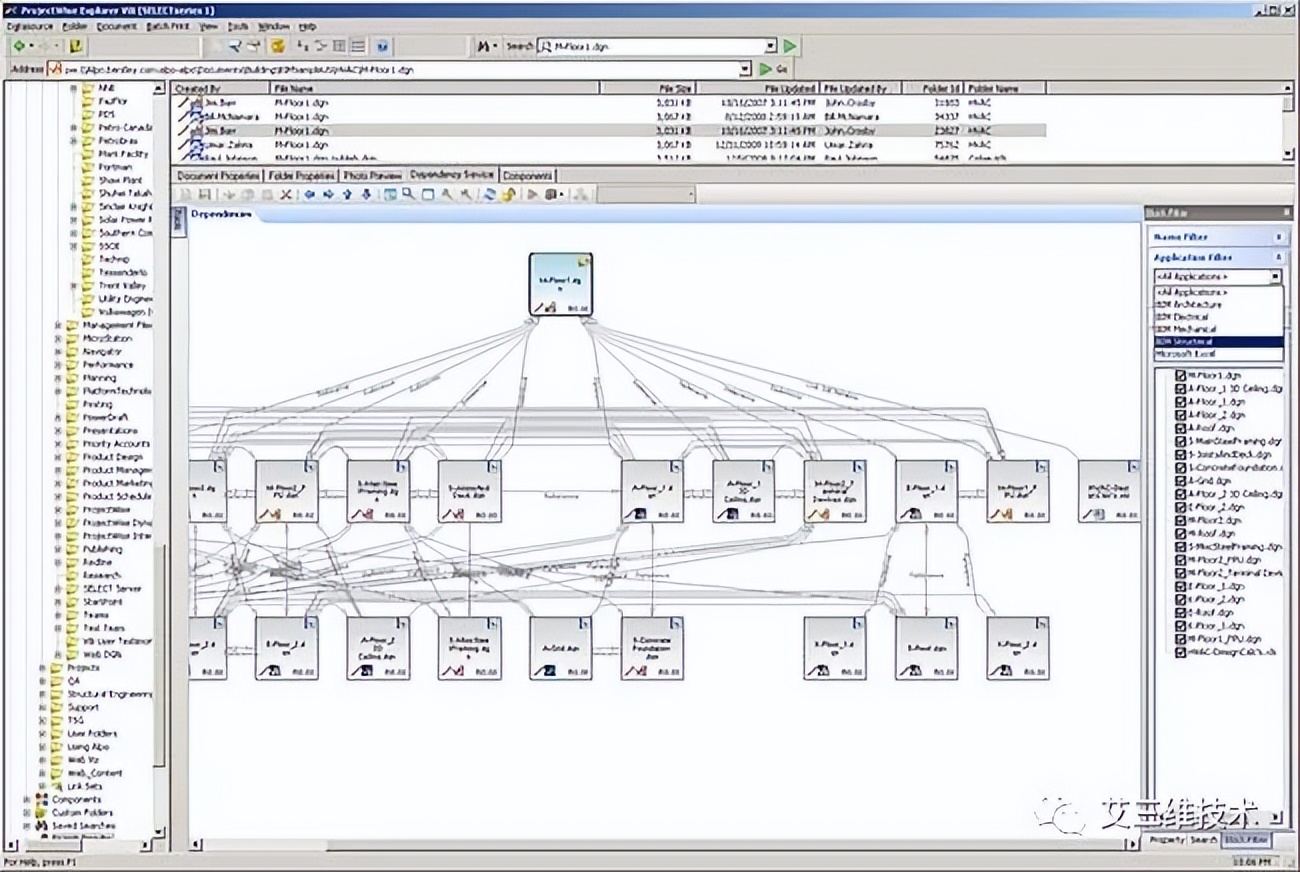Open the Search box dropdown arrow
This screenshot has width=1300, height=872.
[x=771, y=46]
